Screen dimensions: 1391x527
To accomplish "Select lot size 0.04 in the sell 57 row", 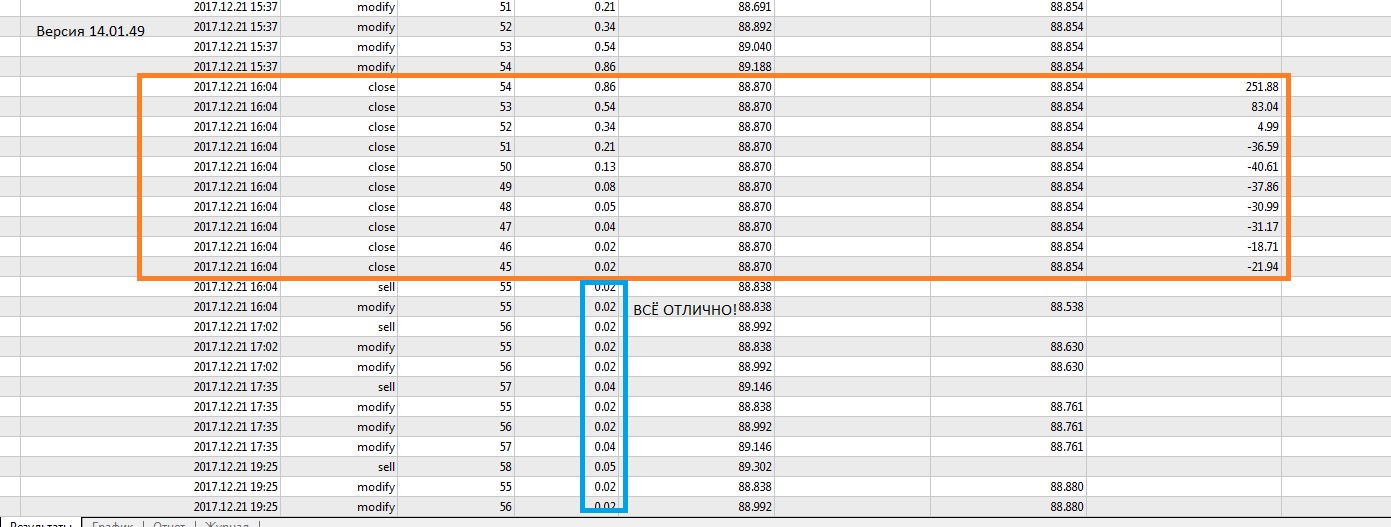I will click(x=603, y=387).
